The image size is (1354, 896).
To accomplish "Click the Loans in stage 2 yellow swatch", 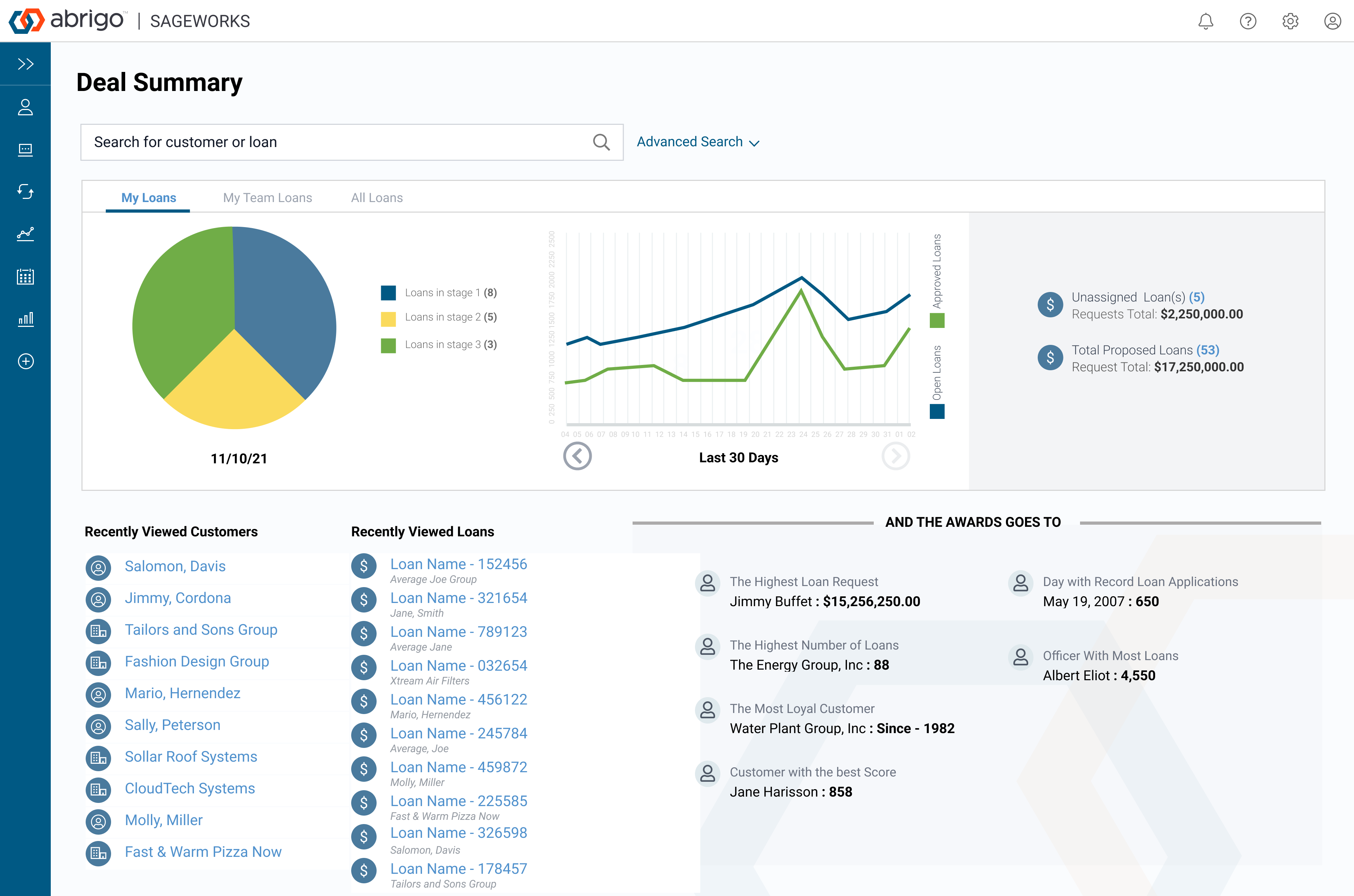I will (x=388, y=318).
